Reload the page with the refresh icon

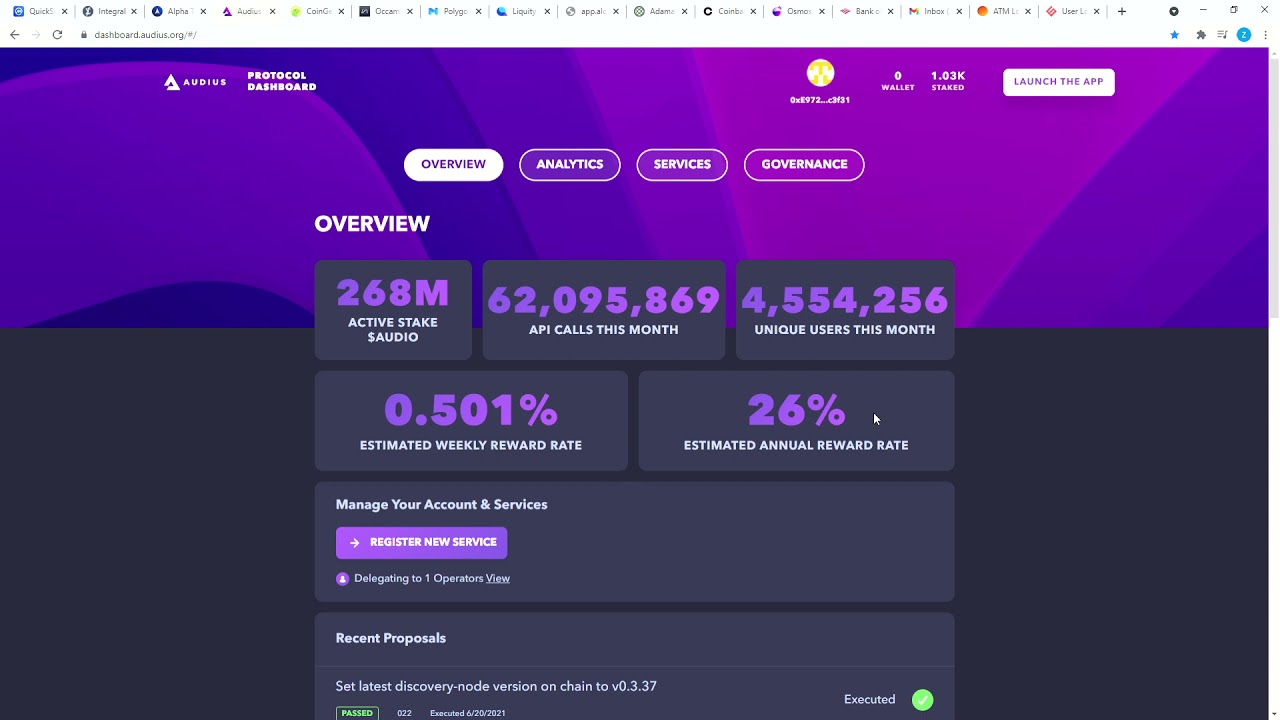tap(57, 34)
